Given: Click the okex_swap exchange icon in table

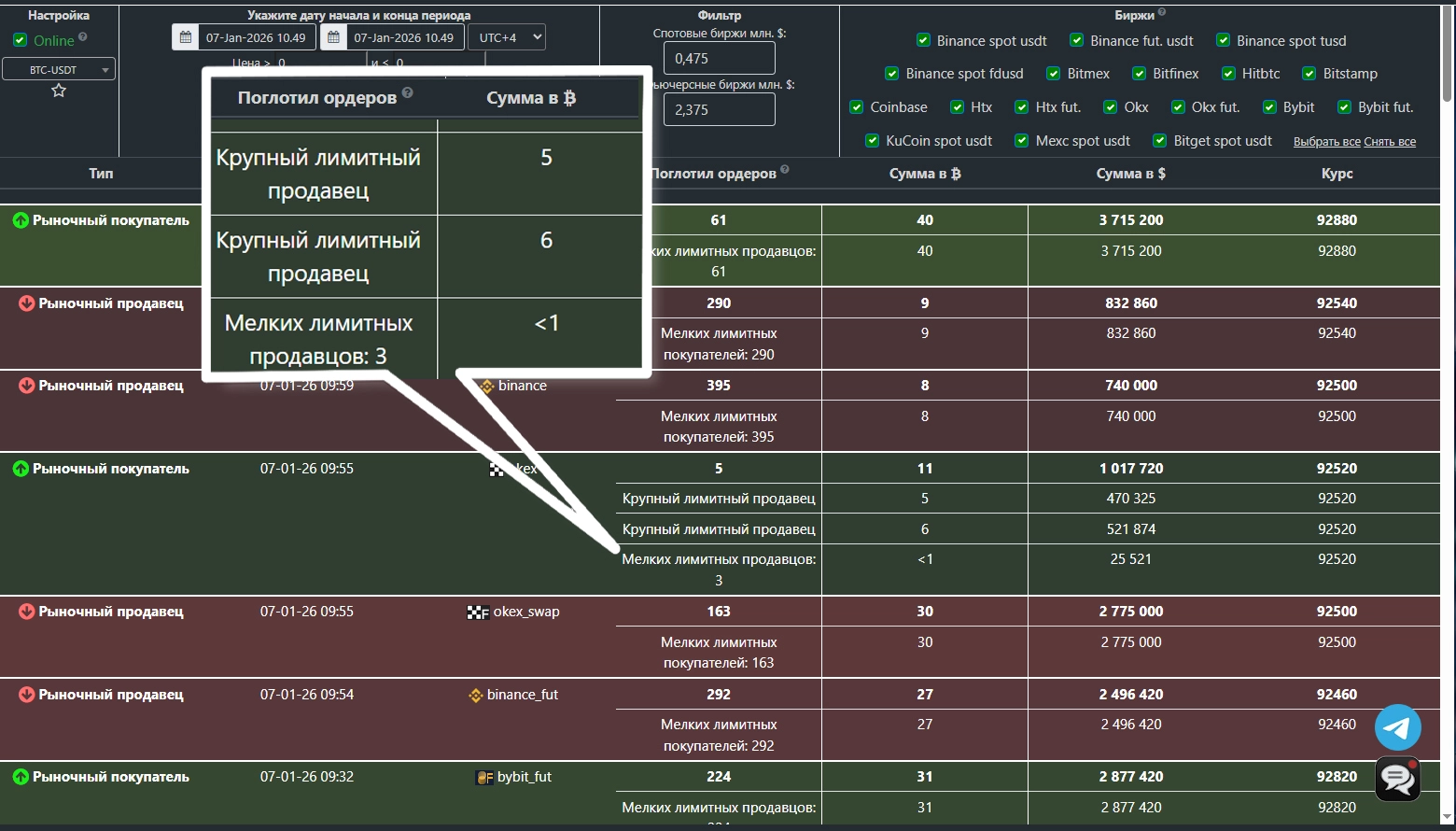Looking at the screenshot, I should (478, 613).
